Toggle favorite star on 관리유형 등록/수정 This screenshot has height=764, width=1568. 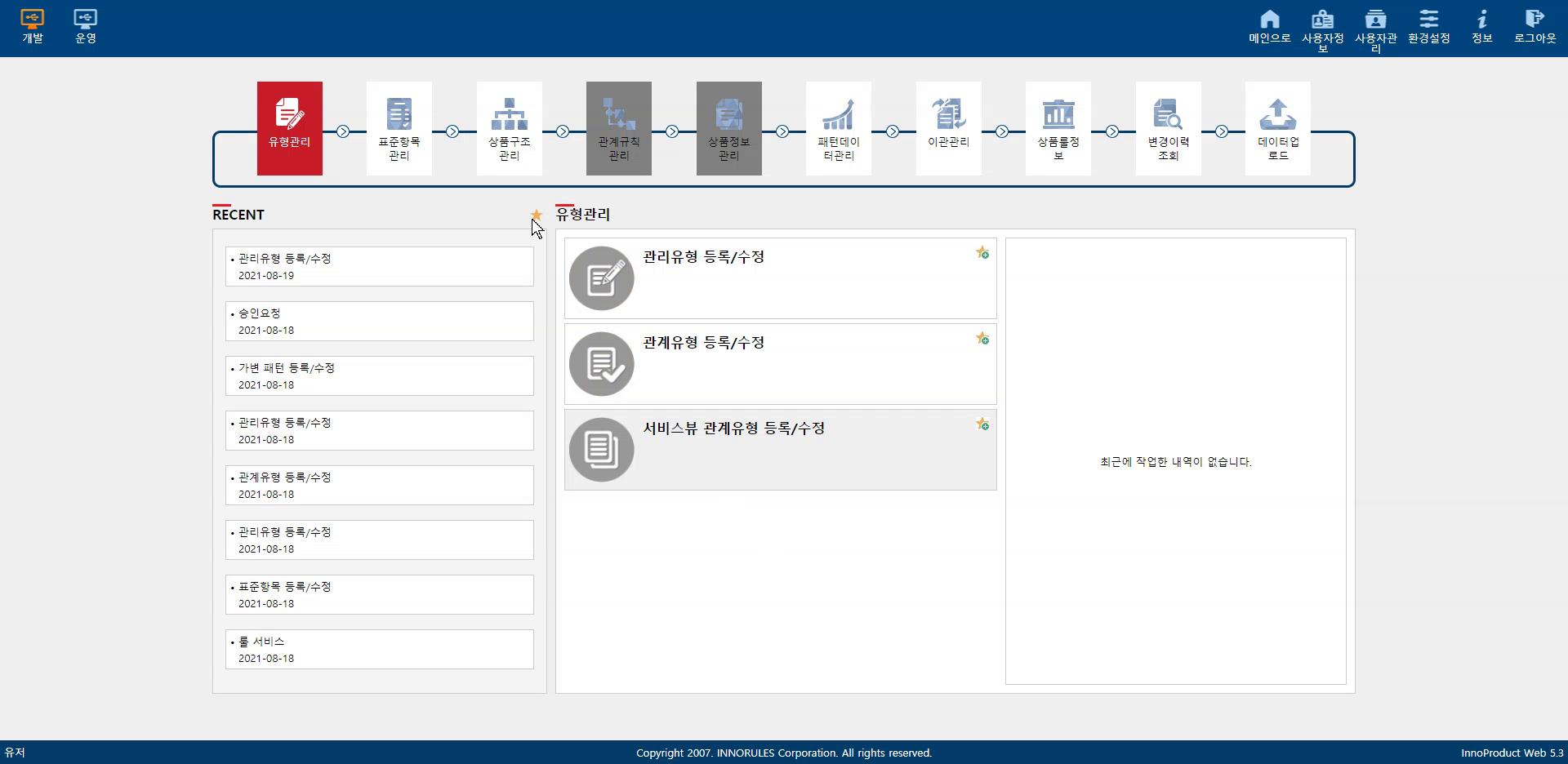tap(982, 253)
